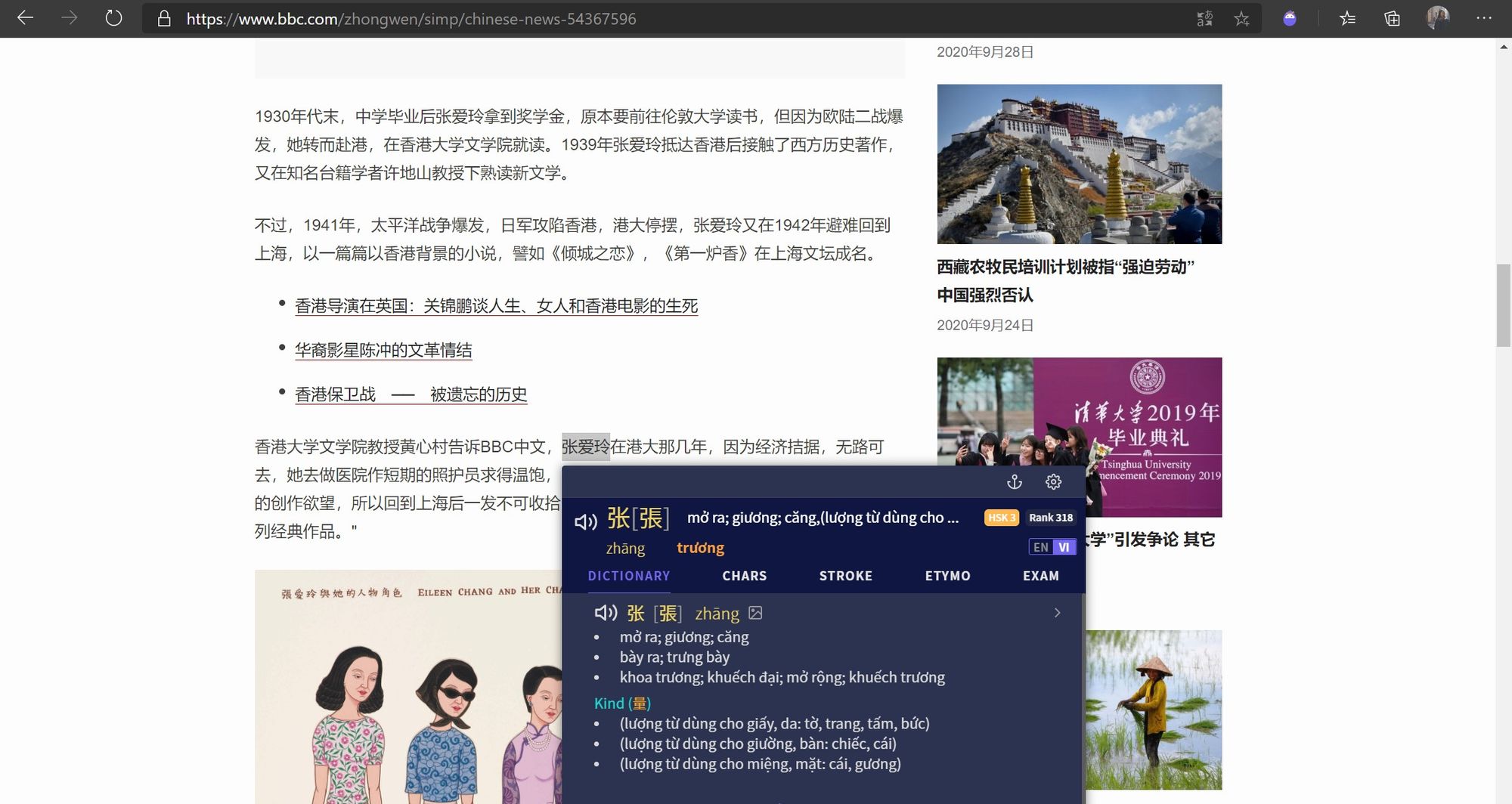Open rice field farmer thumbnail
This screenshot has width=1512, height=804.
pos(1154,710)
